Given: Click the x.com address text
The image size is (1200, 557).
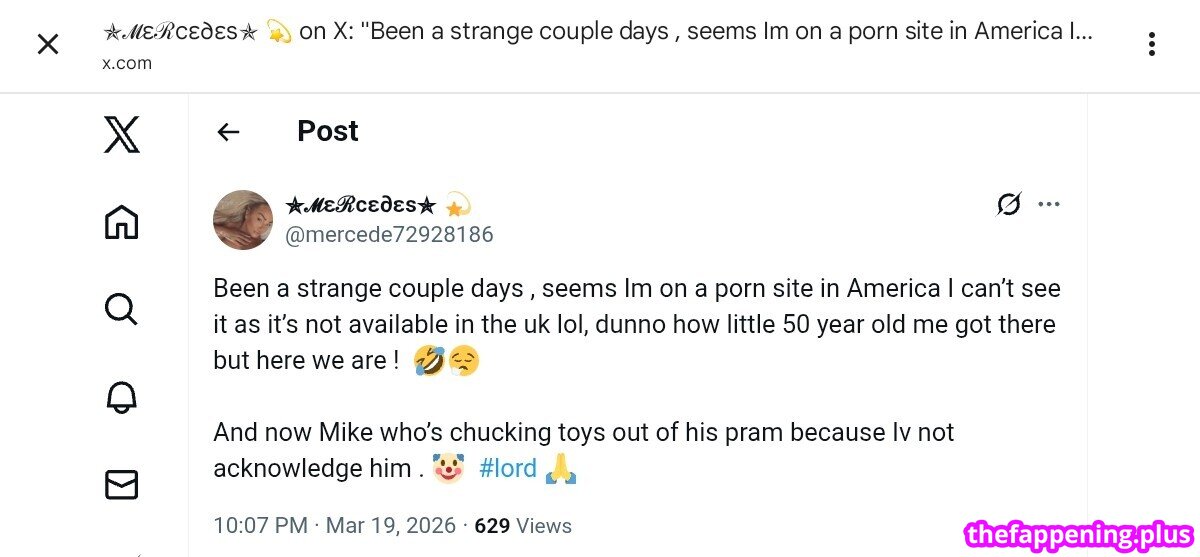Looking at the screenshot, I should click(x=127, y=63).
